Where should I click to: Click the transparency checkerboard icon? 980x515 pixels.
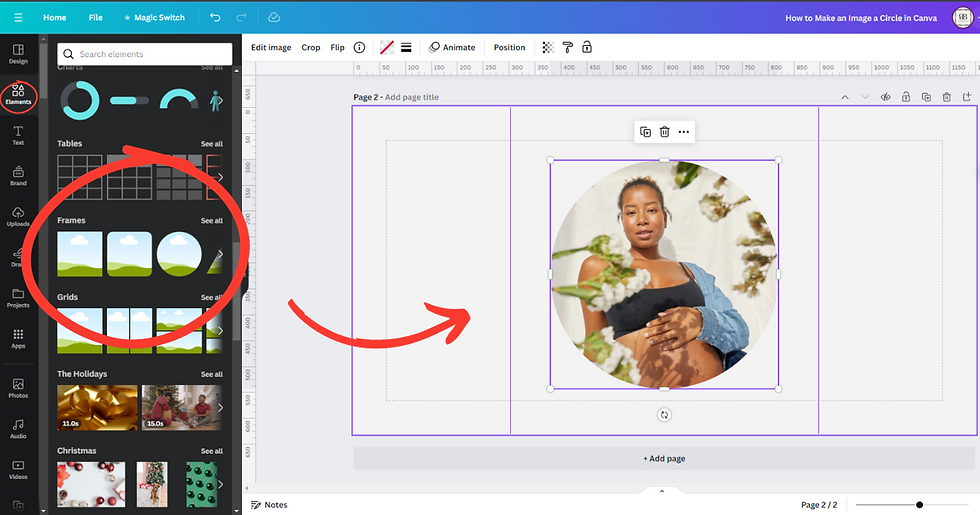pos(548,48)
